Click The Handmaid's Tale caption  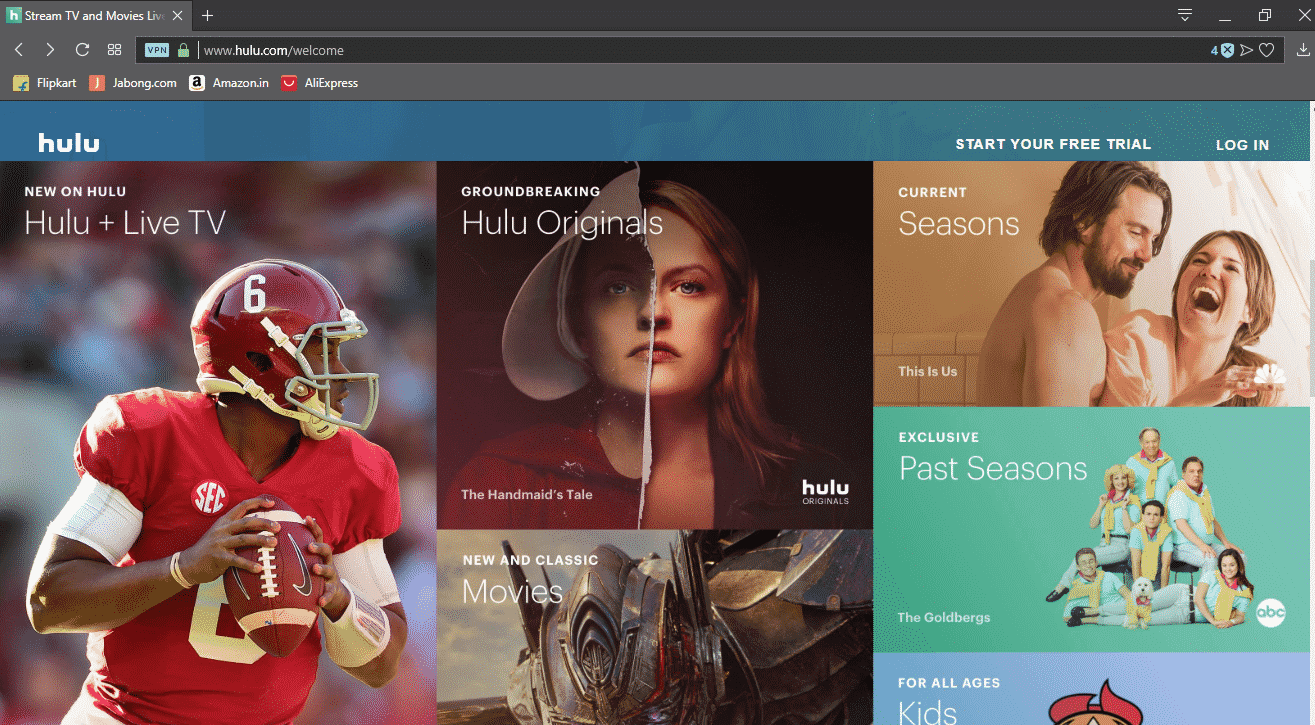coord(527,494)
